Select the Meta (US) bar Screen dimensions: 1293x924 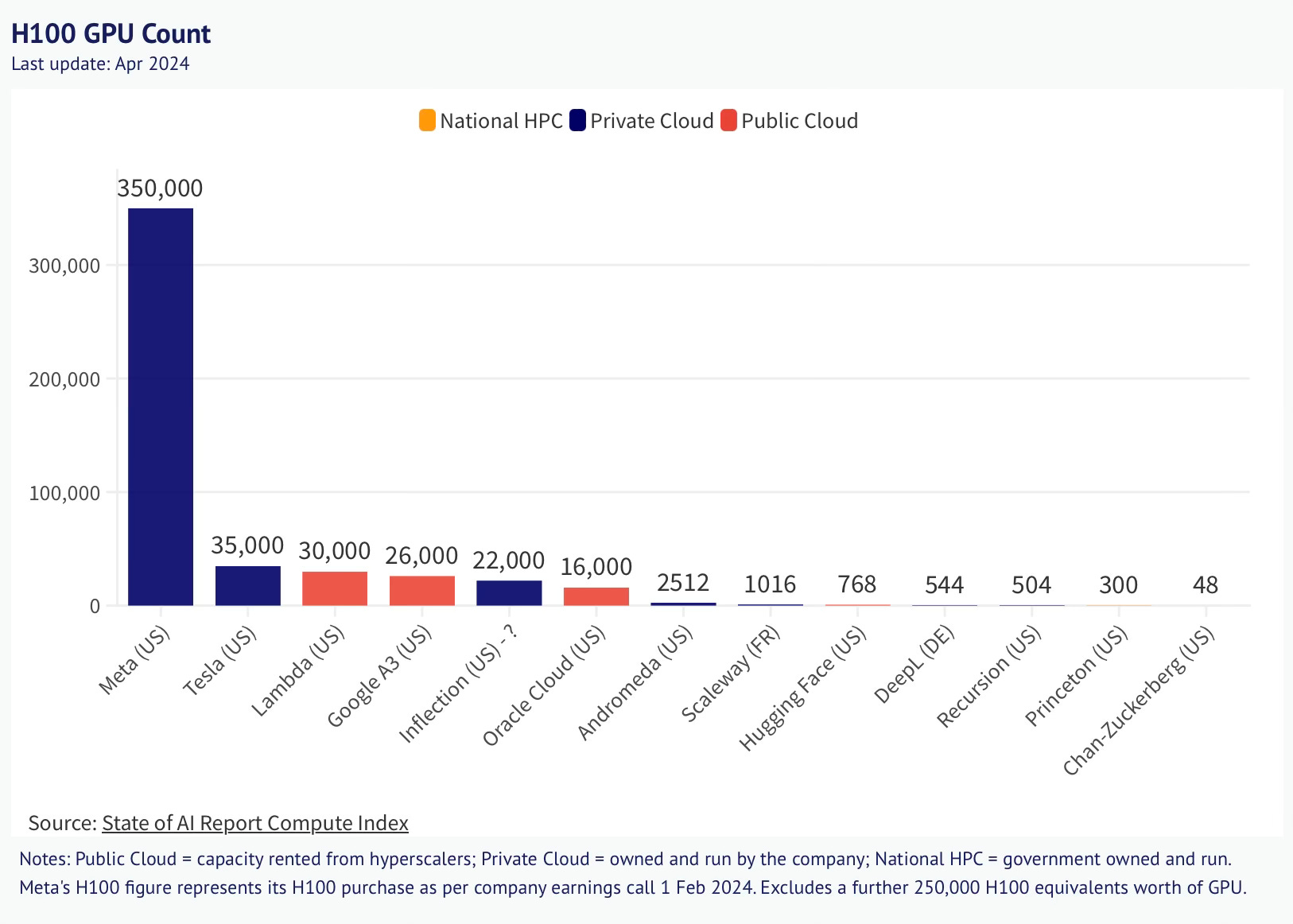(x=161, y=406)
